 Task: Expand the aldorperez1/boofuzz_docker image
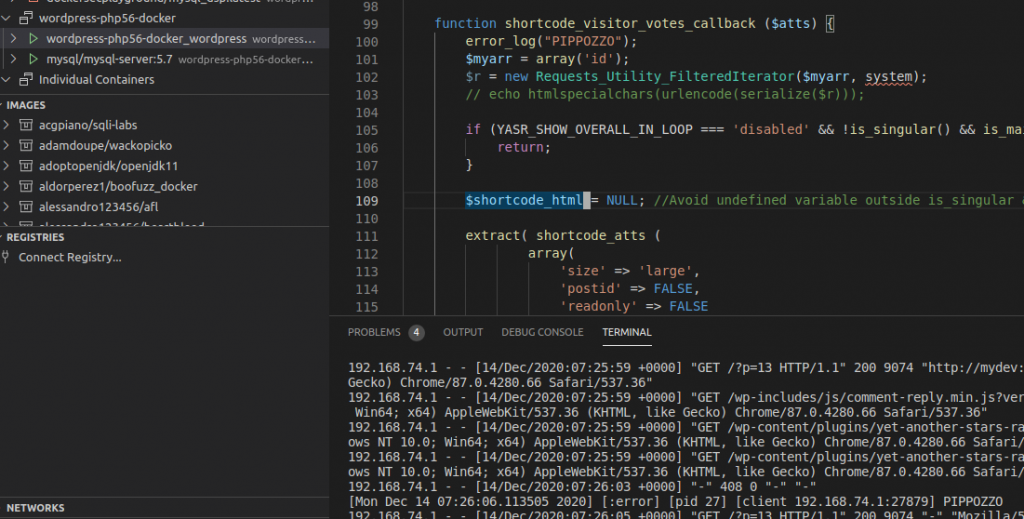[6, 186]
